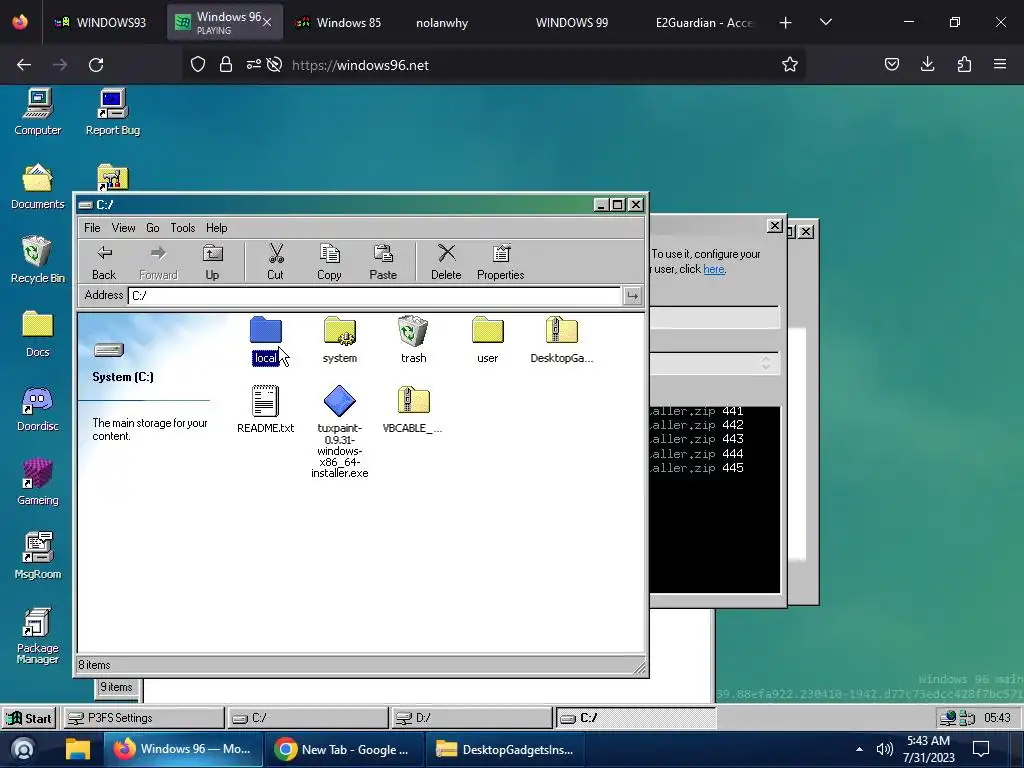Open the Go menu
The height and width of the screenshot is (768, 1024).
click(x=153, y=228)
